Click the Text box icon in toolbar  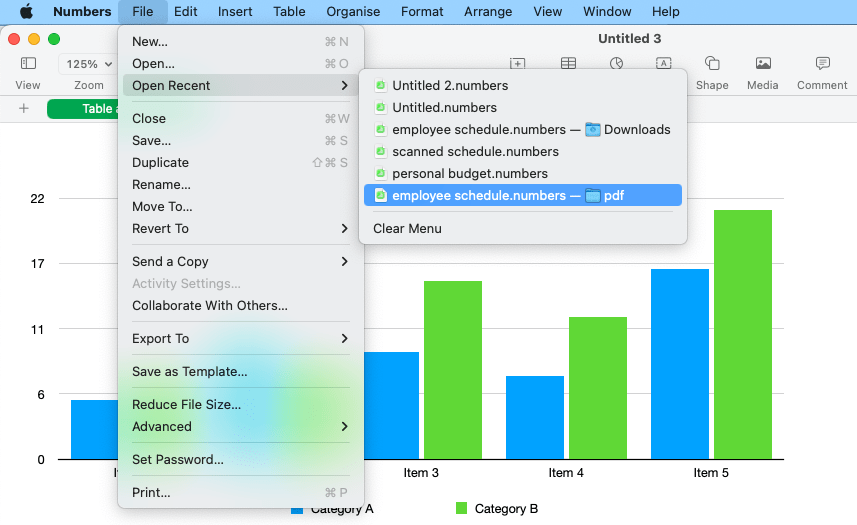tap(663, 64)
